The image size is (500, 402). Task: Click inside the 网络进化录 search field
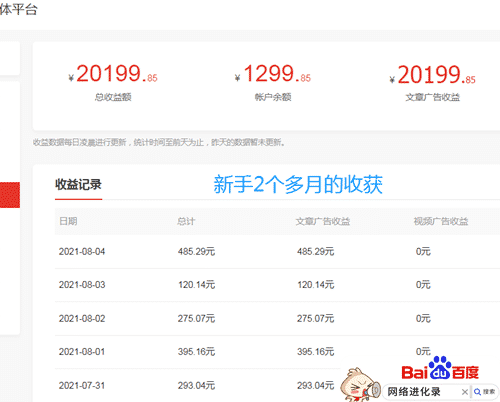[422, 392]
